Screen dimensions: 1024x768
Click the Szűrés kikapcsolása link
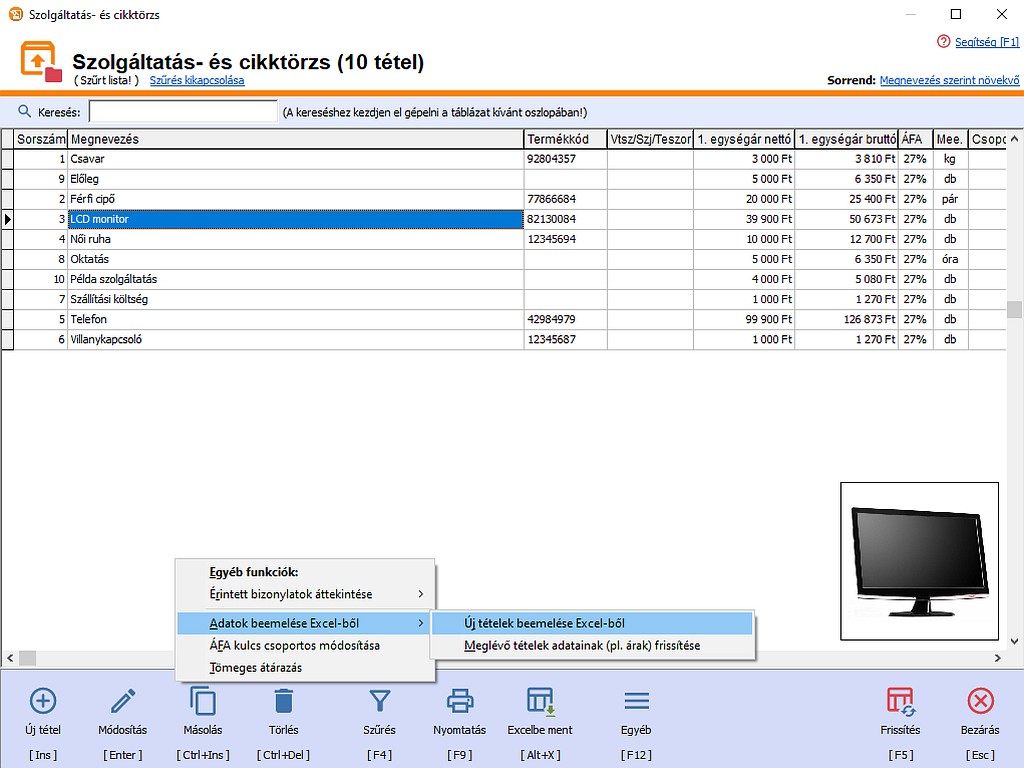tap(197, 80)
